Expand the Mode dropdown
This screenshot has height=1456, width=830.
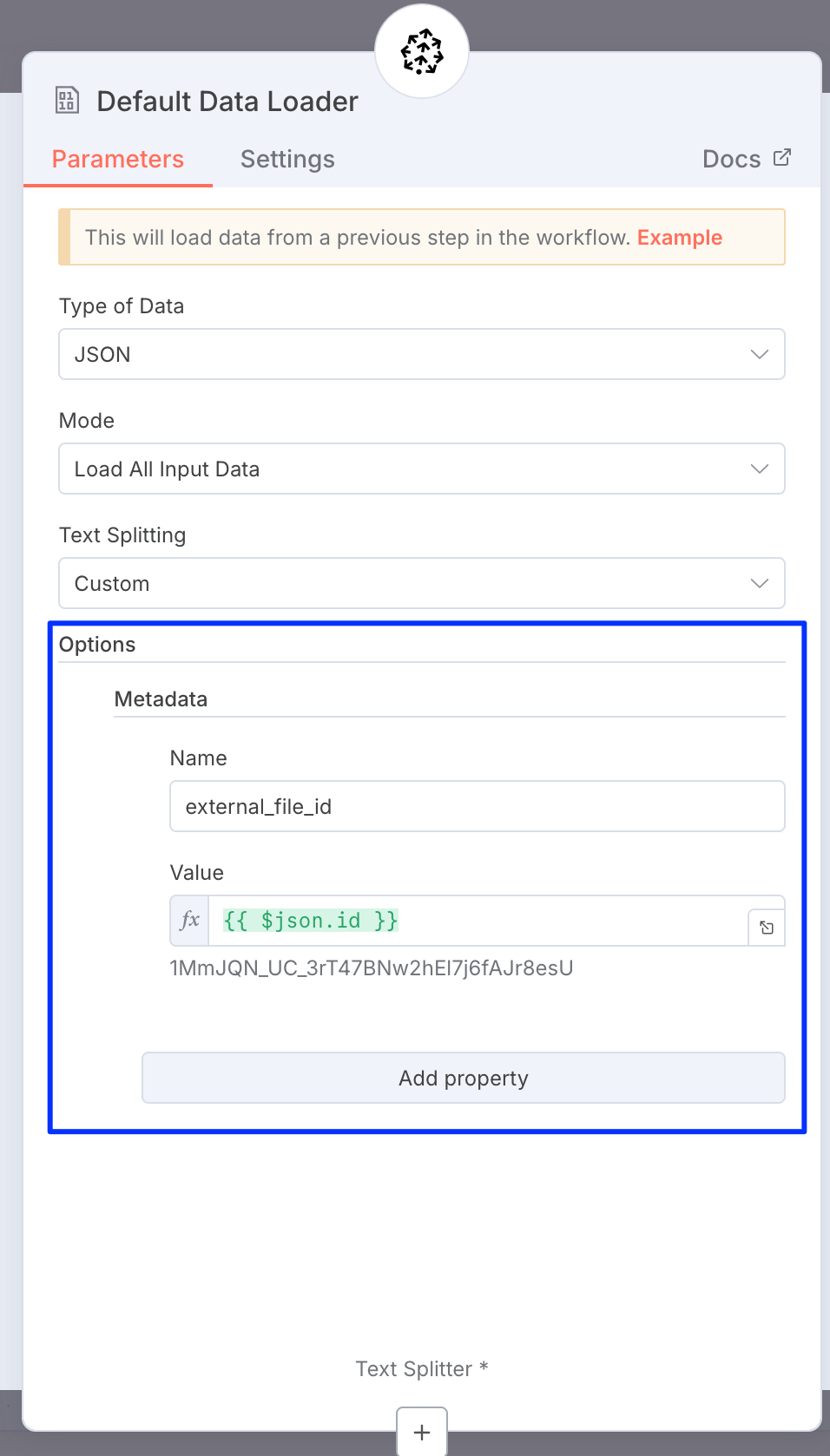(x=422, y=469)
